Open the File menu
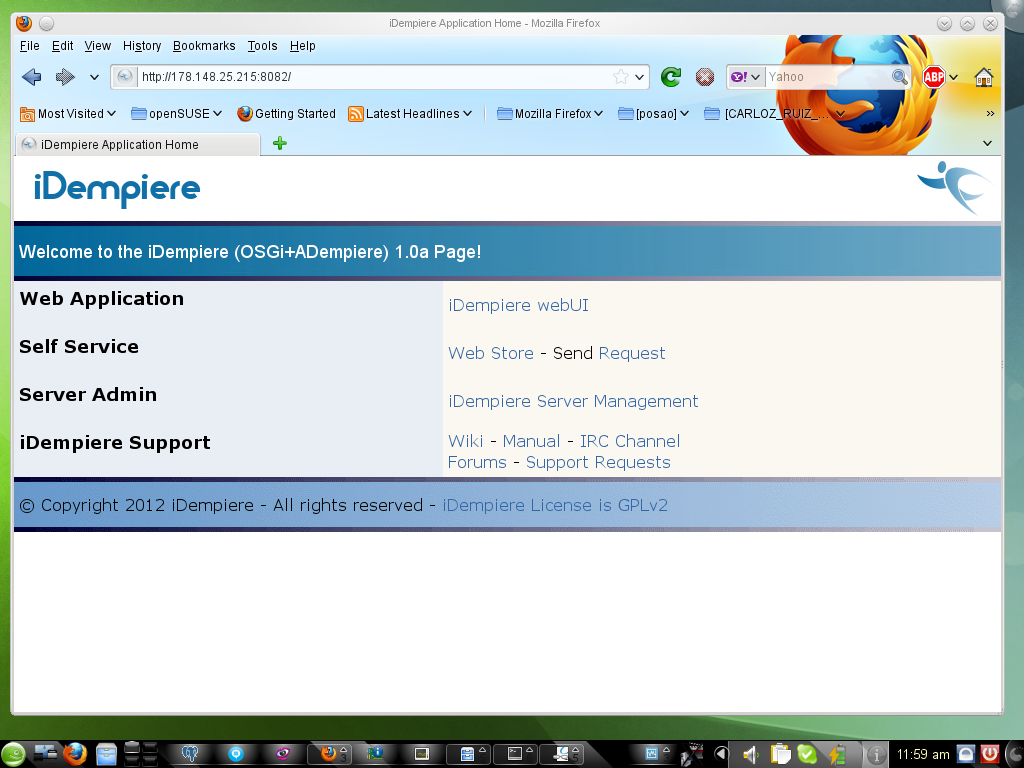Viewport: 1024px width, 768px height. [x=29, y=46]
